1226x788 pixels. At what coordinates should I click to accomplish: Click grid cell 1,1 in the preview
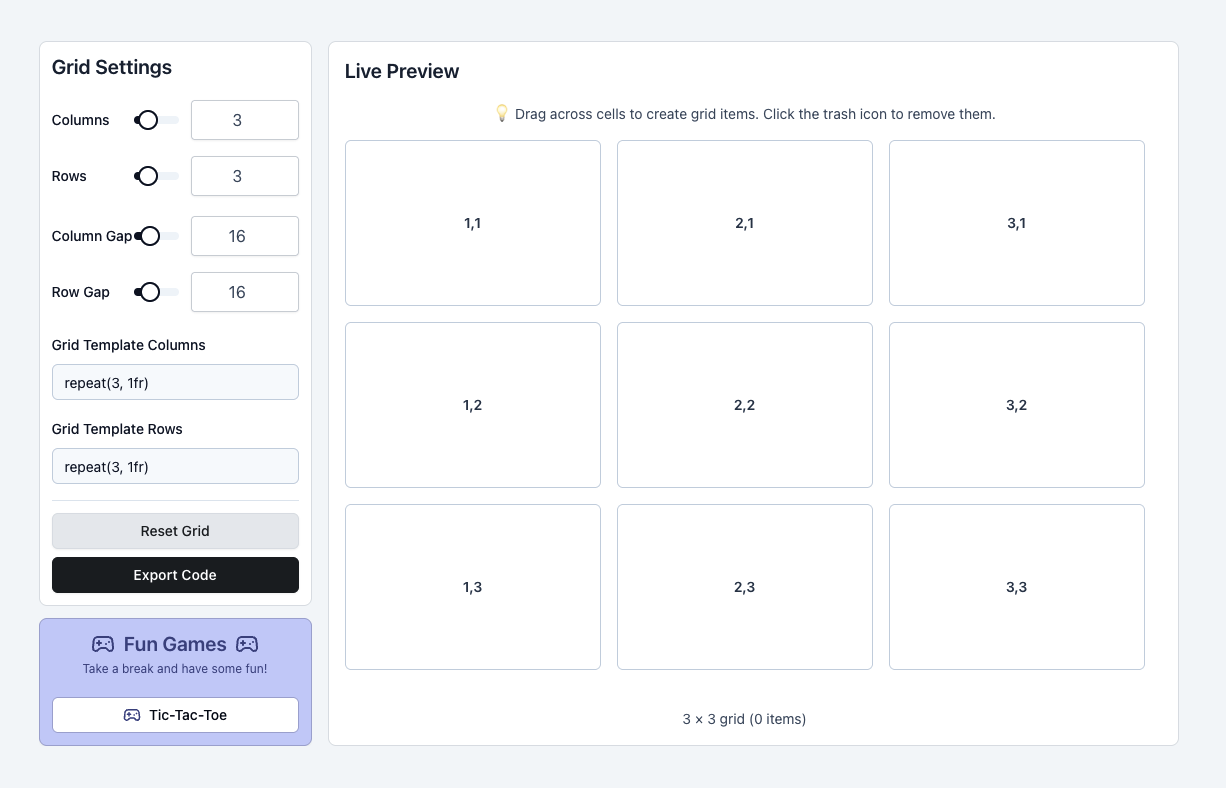point(472,223)
